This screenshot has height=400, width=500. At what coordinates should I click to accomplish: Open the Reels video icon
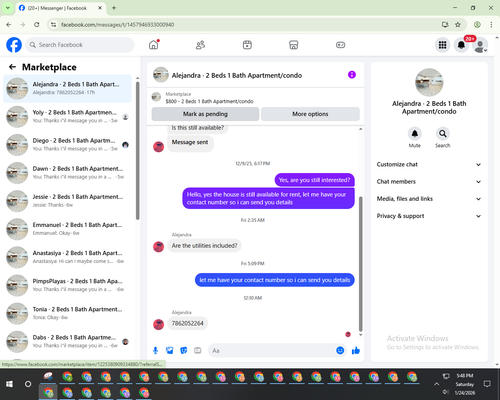247,45
